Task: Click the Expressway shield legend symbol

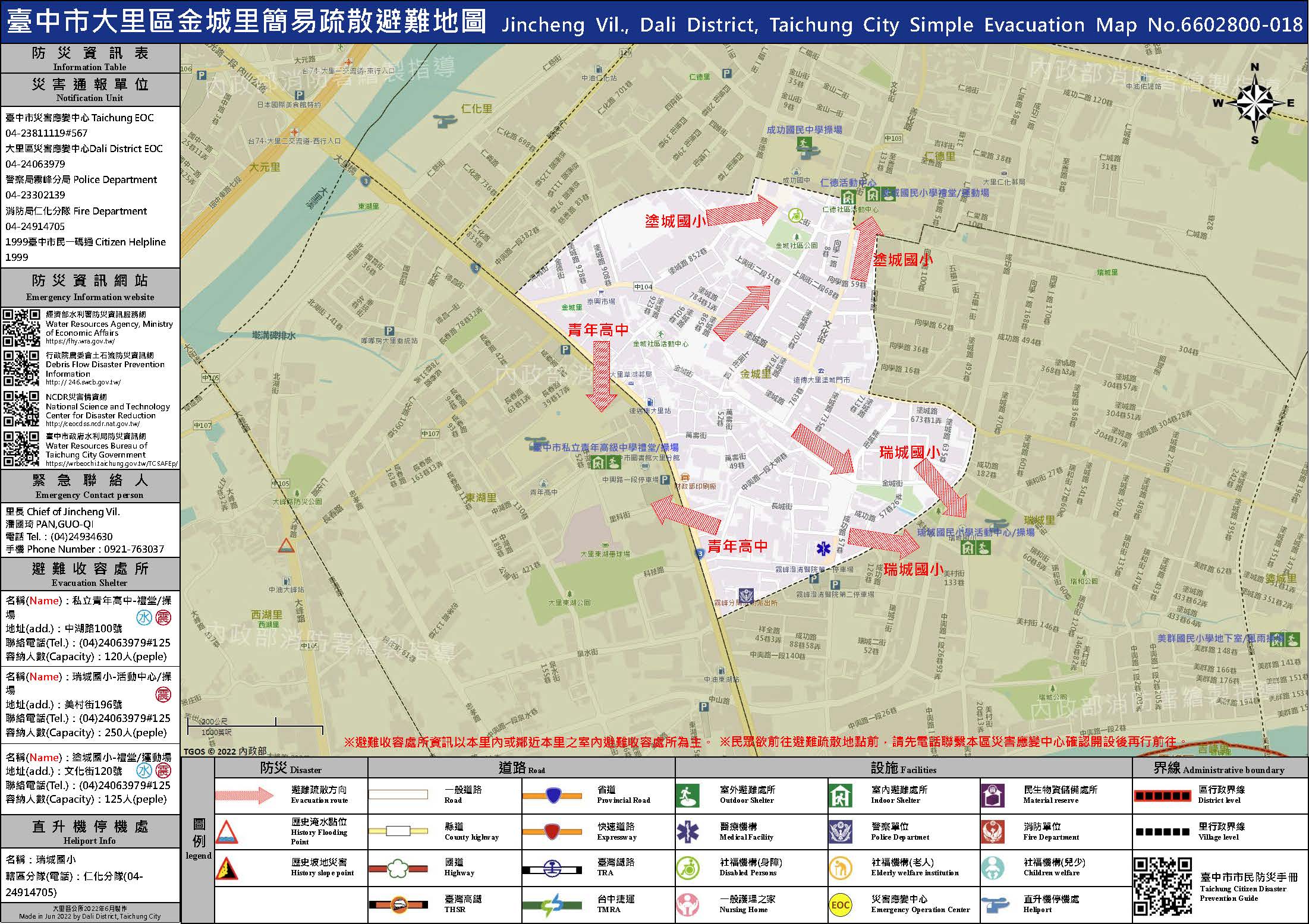Action: (552, 832)
